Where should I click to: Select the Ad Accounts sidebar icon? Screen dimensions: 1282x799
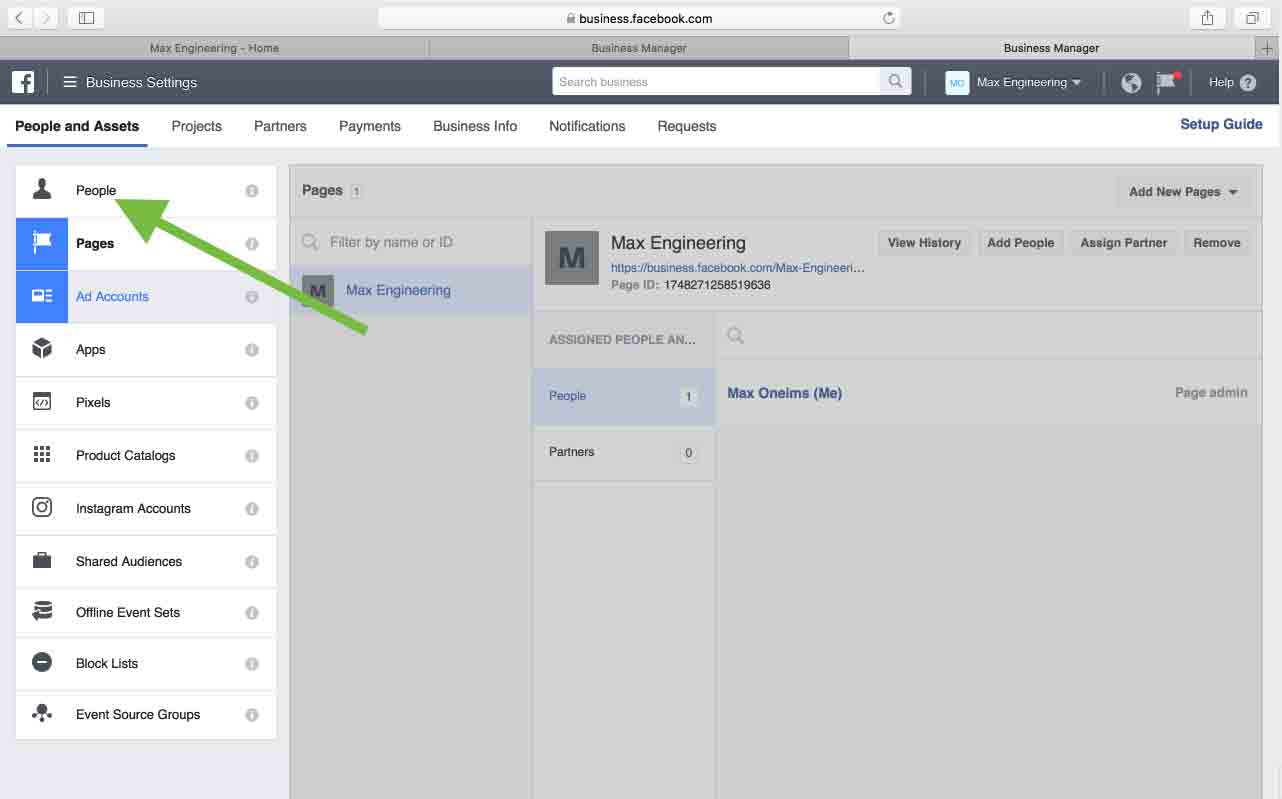pyautogui.click(x=42, y=296)
